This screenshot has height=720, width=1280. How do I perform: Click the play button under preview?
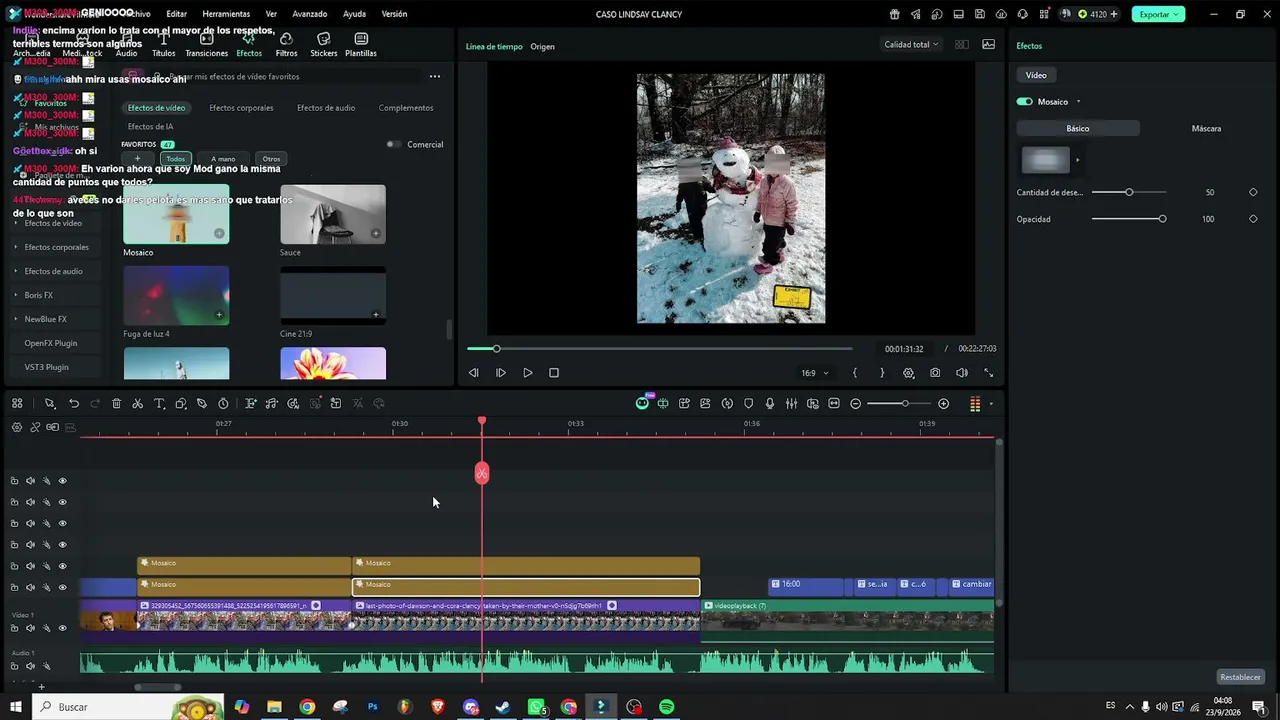click(527, 373)
